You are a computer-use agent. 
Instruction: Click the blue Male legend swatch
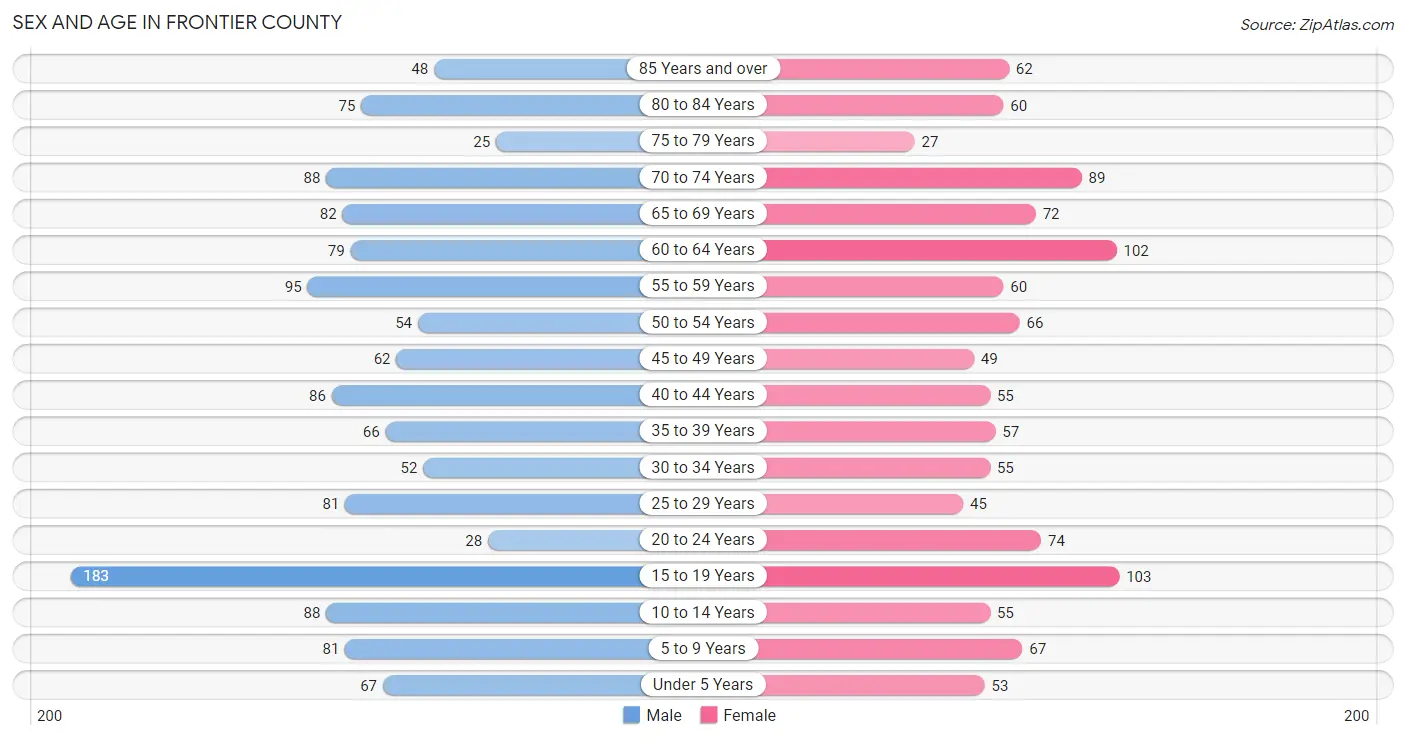631,715
